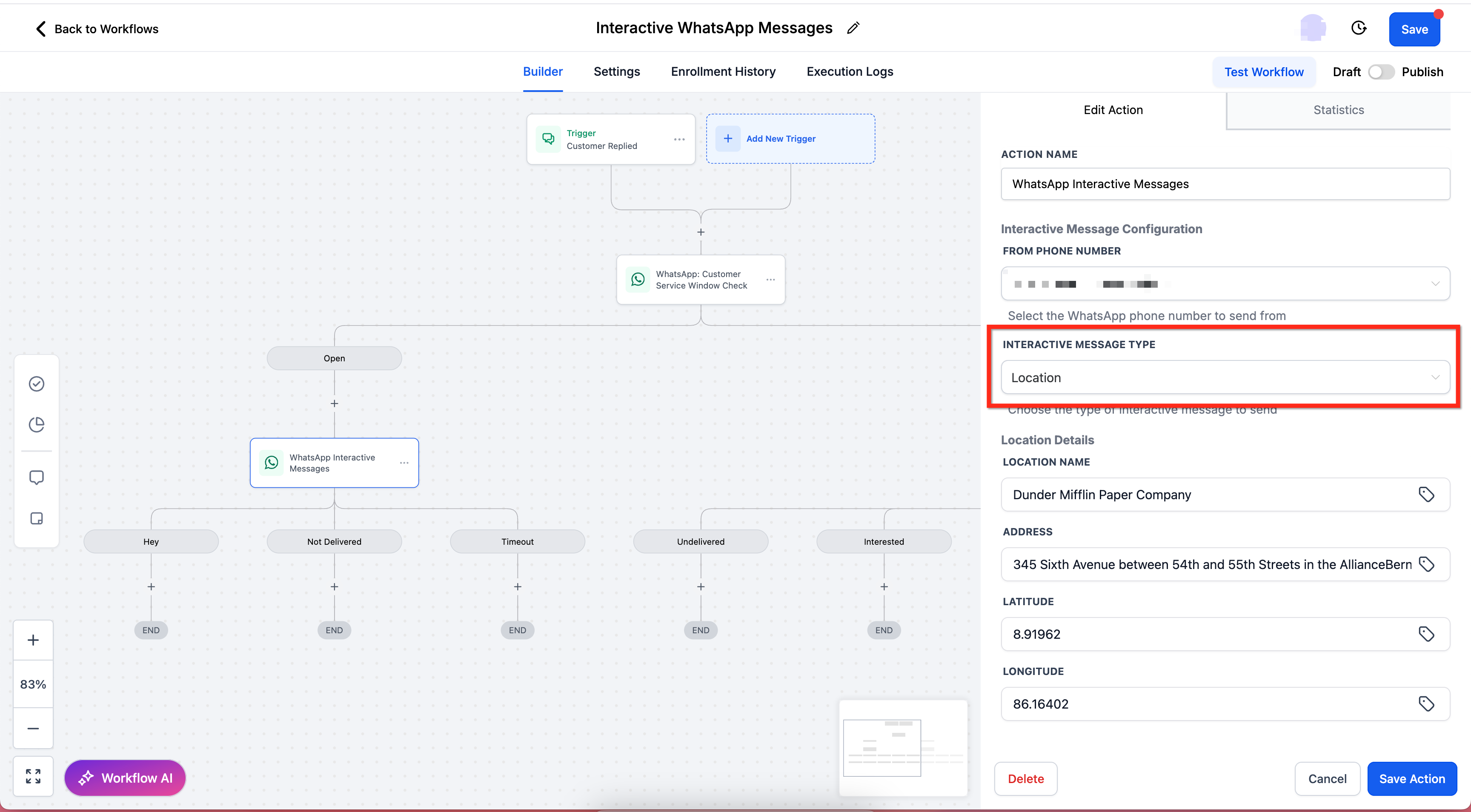Viewport: 1471px width, 812px height.
Task: Switch to the Execution Logs tab
Action: click(x=849, y=71)
